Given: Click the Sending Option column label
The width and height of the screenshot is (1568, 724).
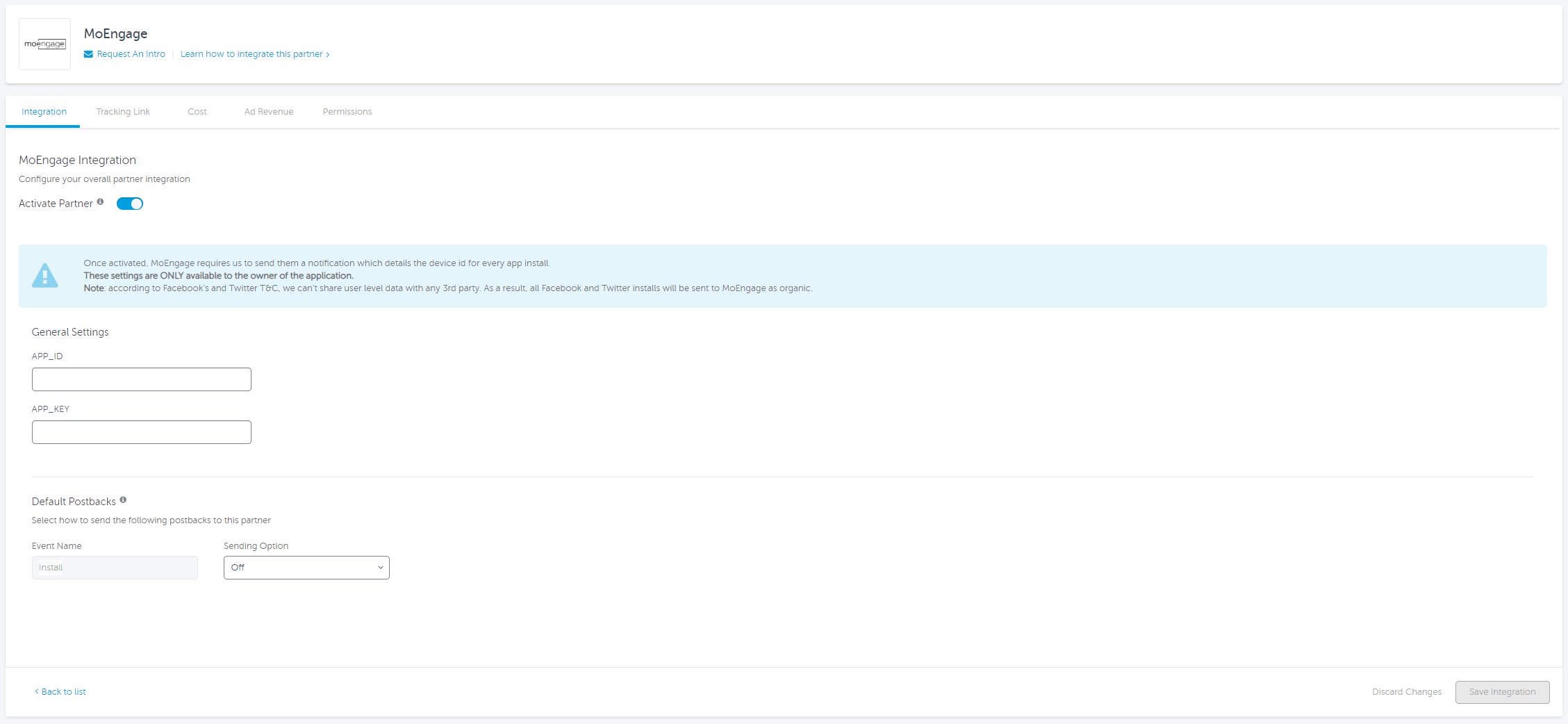Looking at the screenshot, I should click(256, 546).
